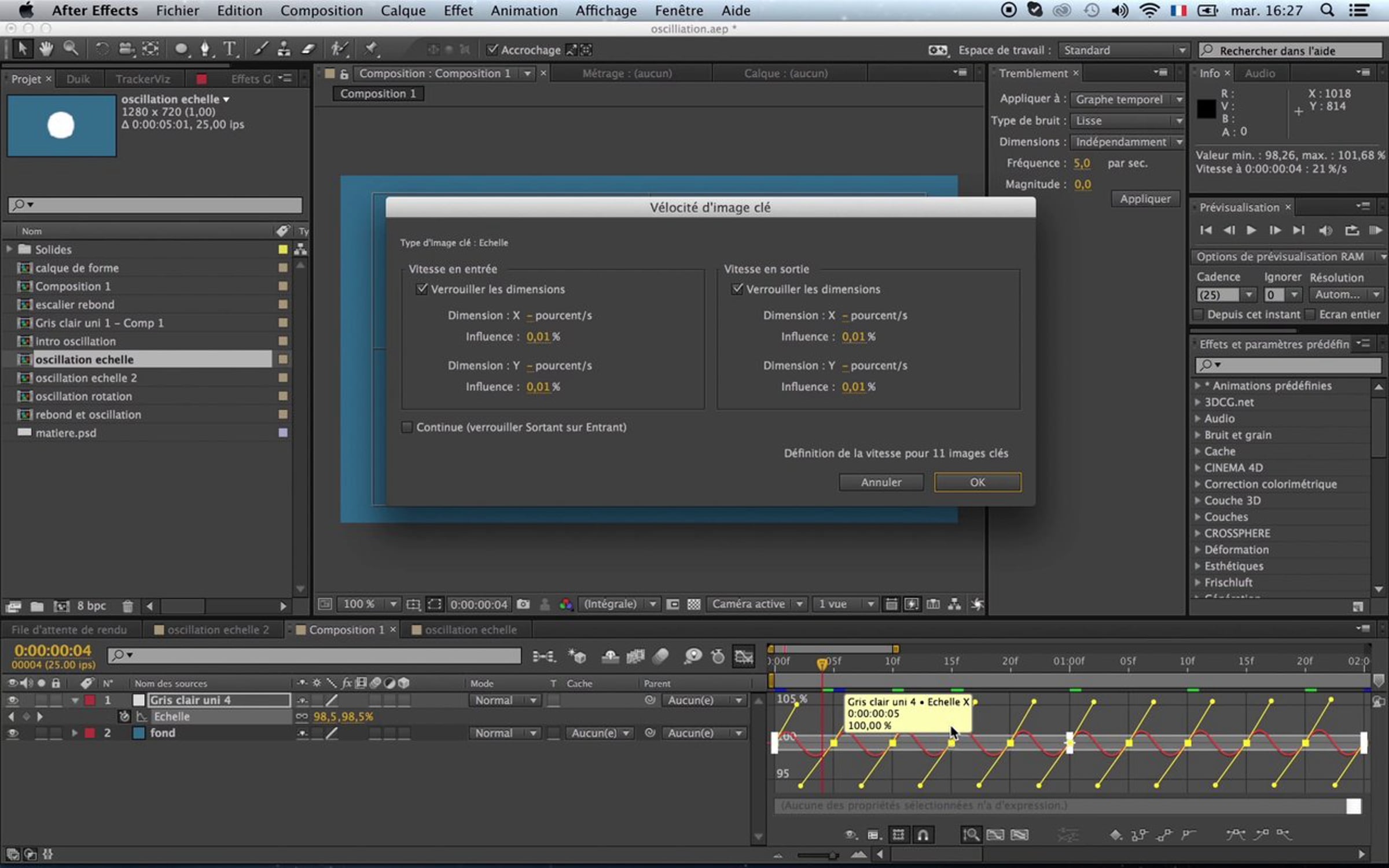Click the orange 0:00:00:04 timeline timecode

tap(53, 650)
